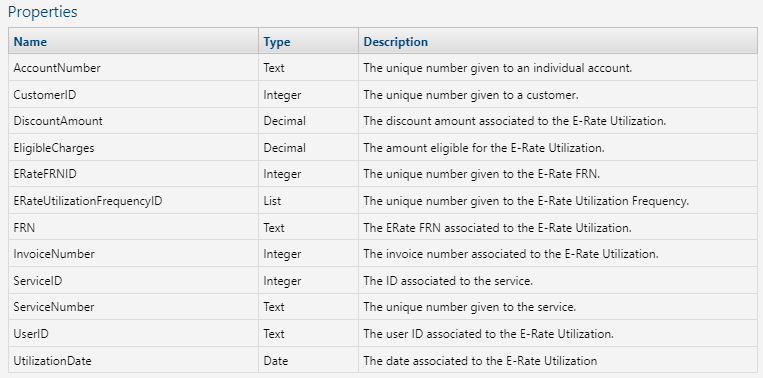Select the DiscountAmount property name

[x=58, y=121]
